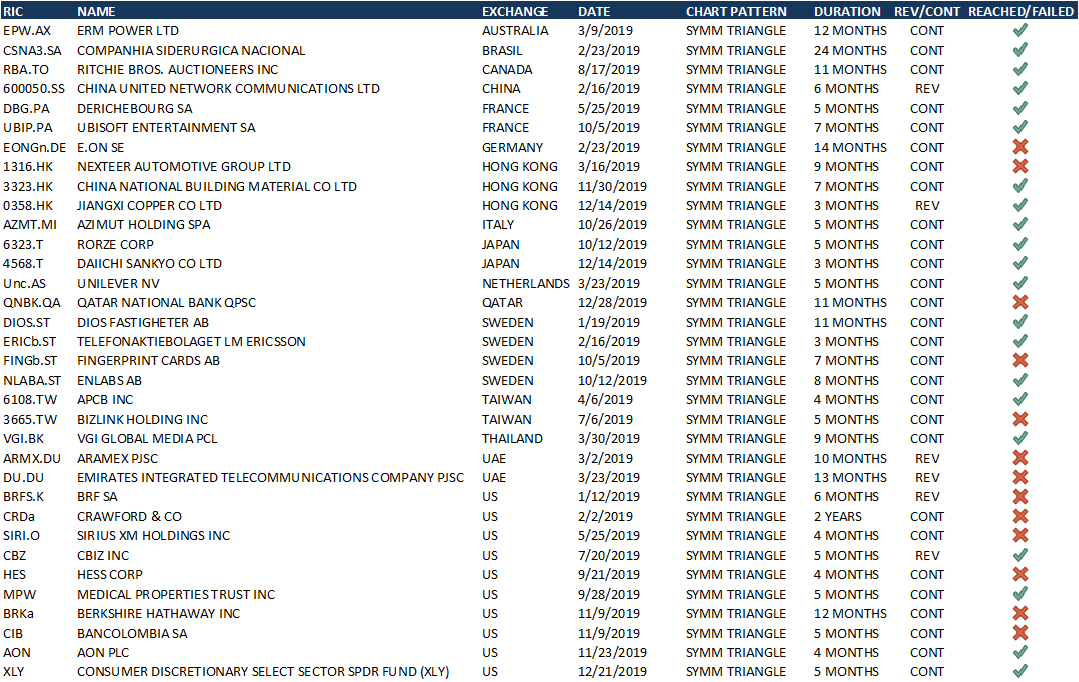Click the red cross in the E.ON SE row
Screen dimensions: 1079x682
pos(1020,147)
